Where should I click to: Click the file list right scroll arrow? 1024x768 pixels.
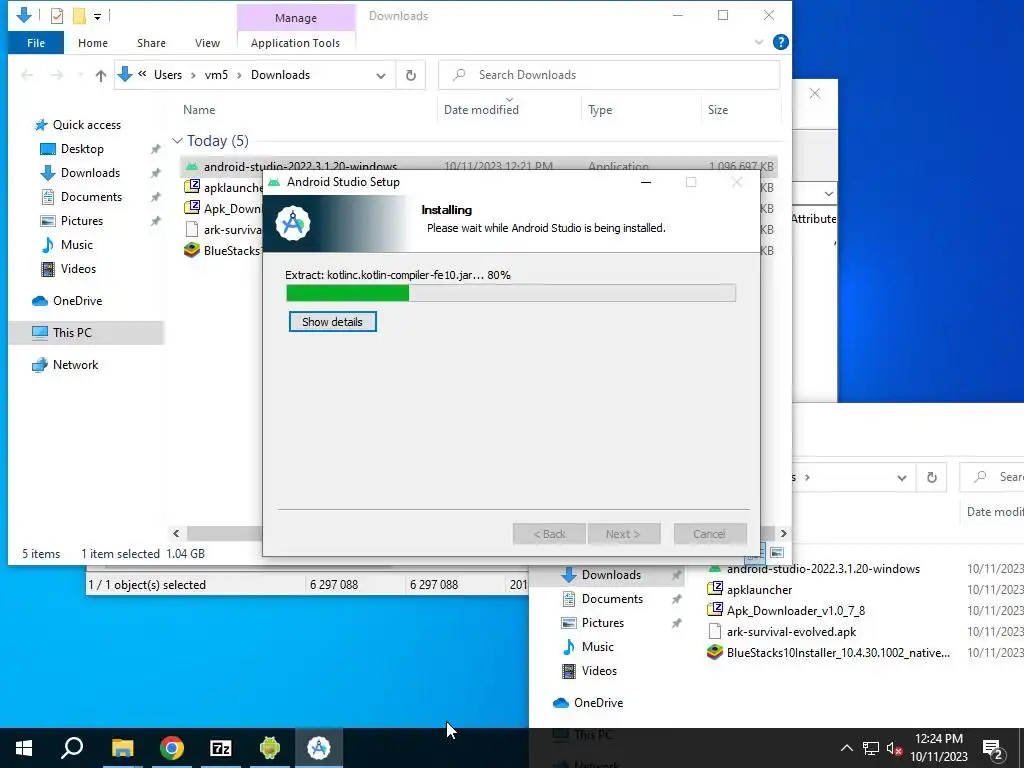click(x=784, y=534)
